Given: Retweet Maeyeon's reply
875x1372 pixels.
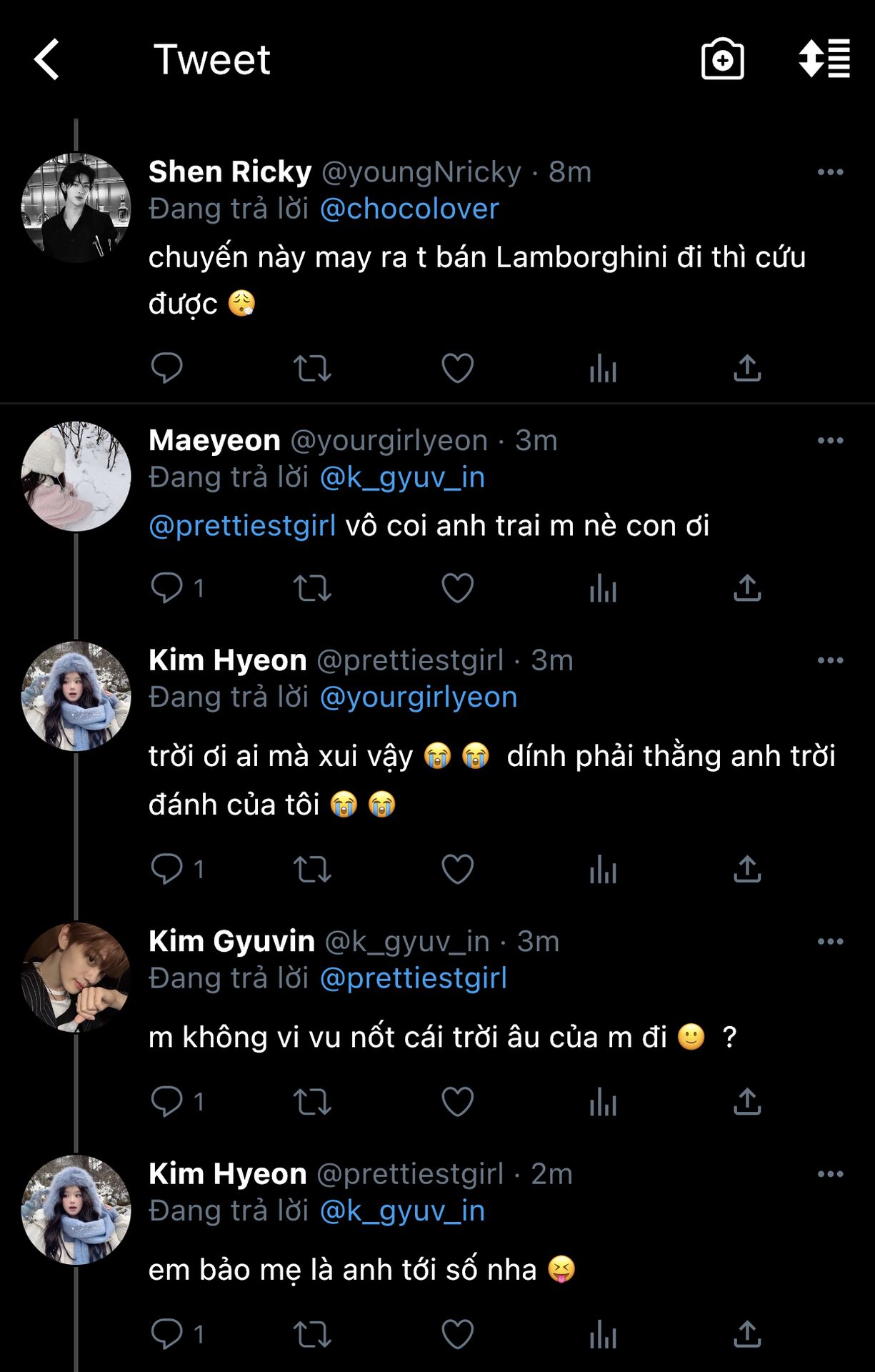Looking at the screenshot, I should point(312,588).
